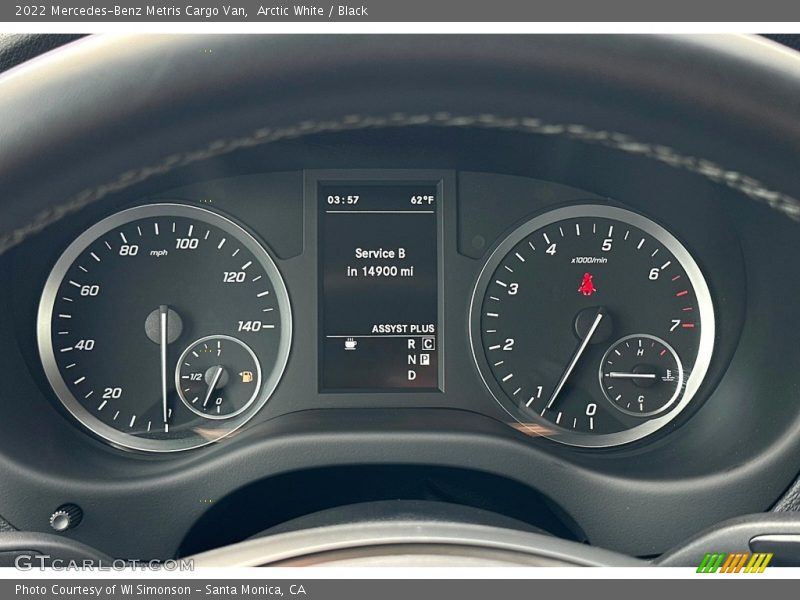Click the temperature gauge needle
Screen dimensions: 800x600
(632, 375)
